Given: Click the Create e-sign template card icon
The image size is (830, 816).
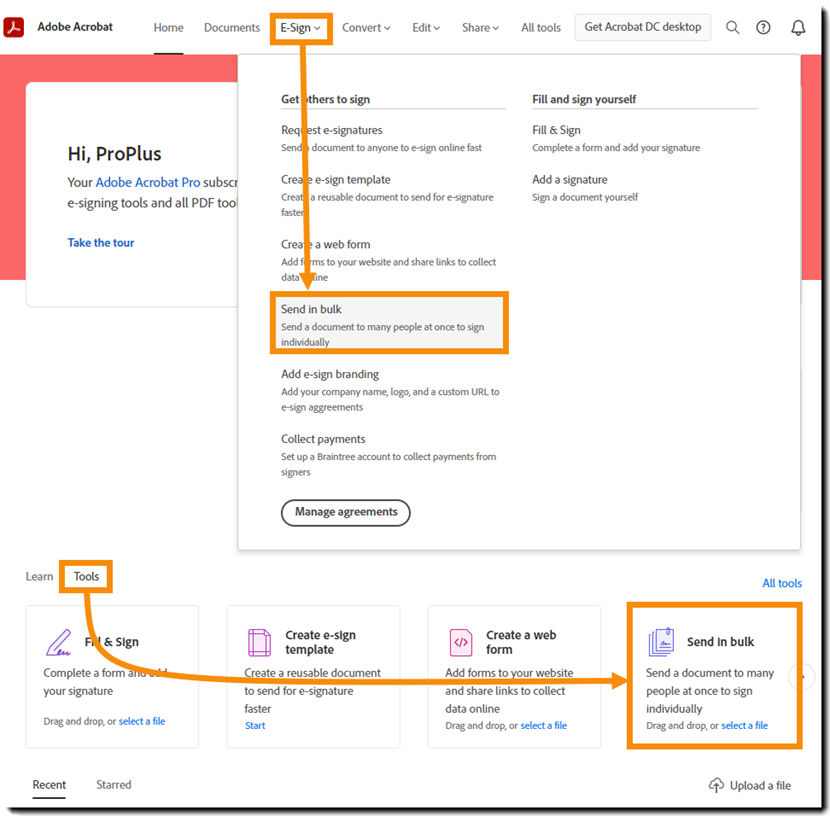Looking at the screenshot, I should [259, 642].
